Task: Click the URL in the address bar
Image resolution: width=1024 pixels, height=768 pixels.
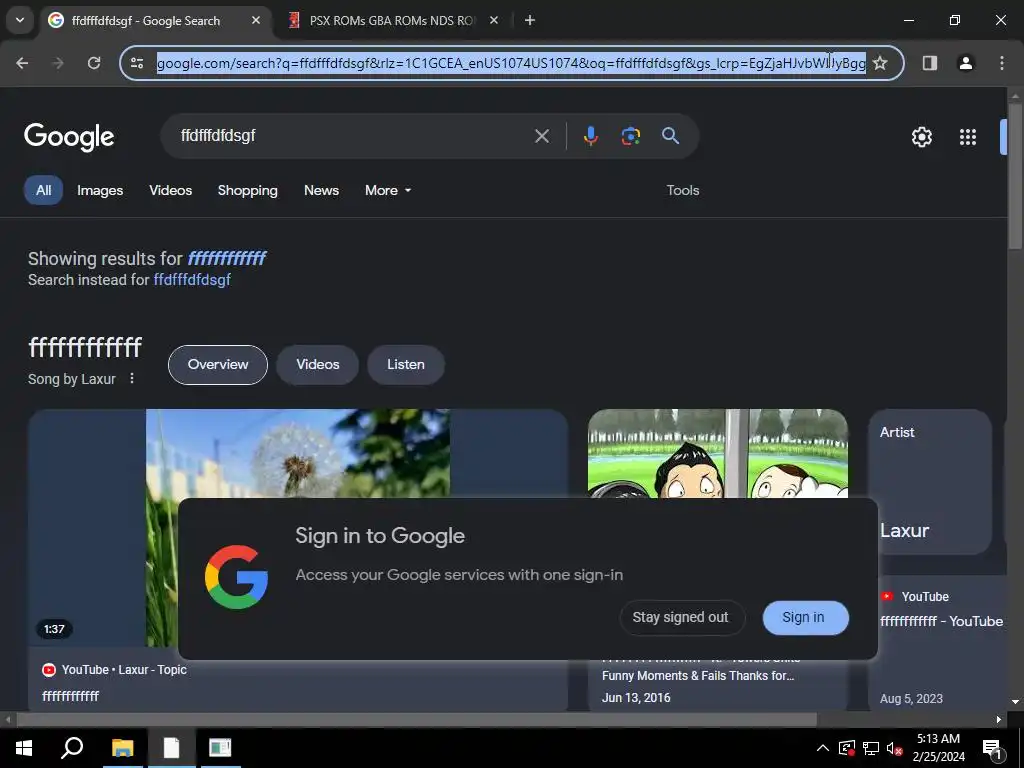Action: click(x=511, y=63)
